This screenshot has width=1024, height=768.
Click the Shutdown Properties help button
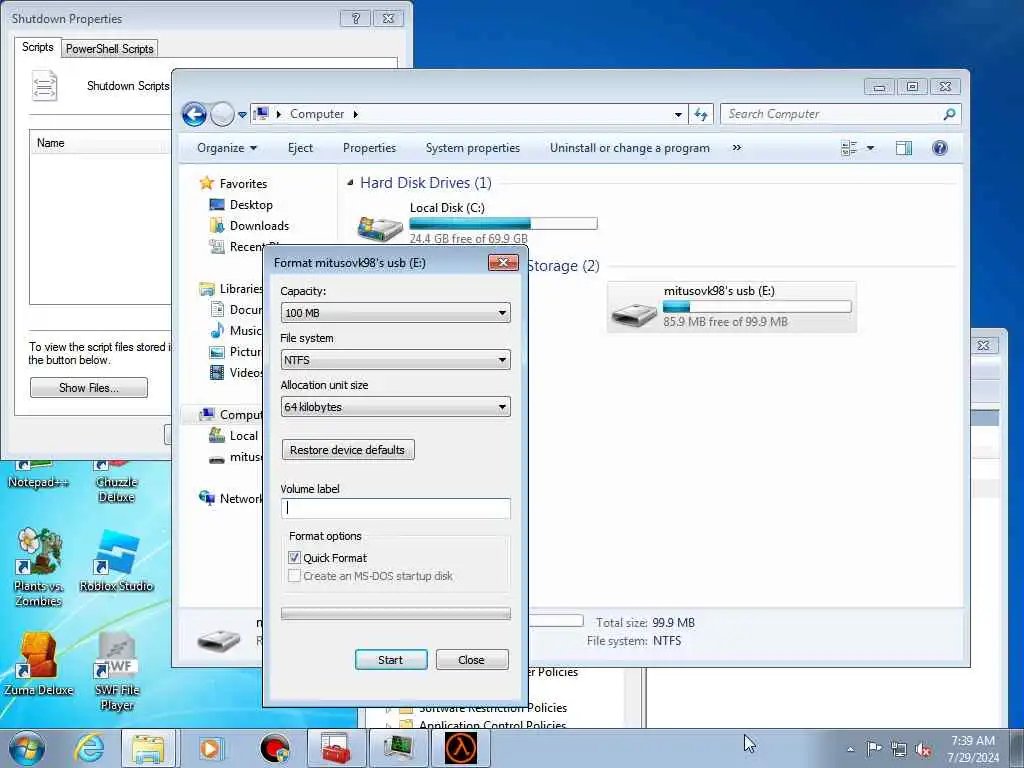click(x=355, y=18)
